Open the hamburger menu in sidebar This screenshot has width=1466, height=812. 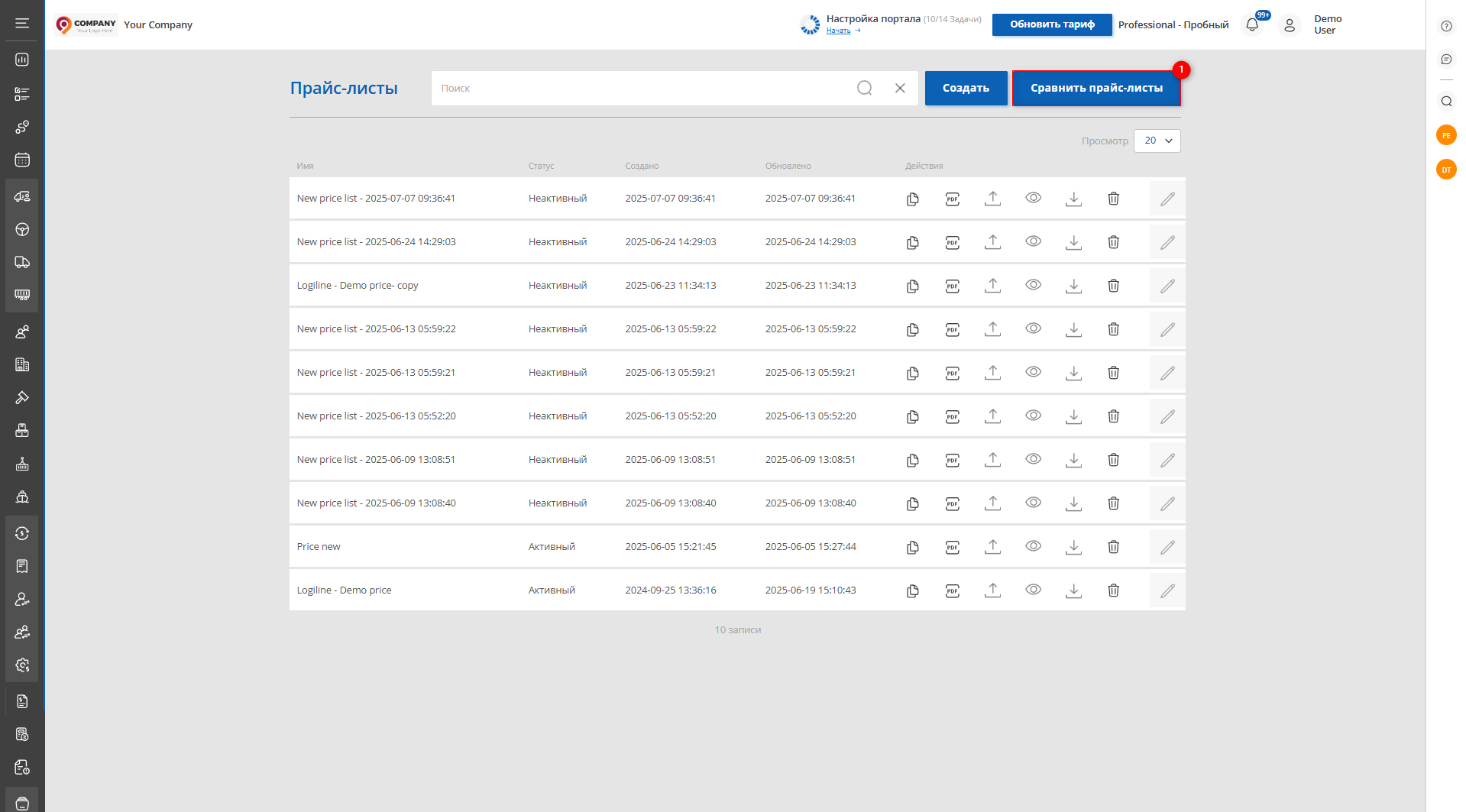click(22, 24)
